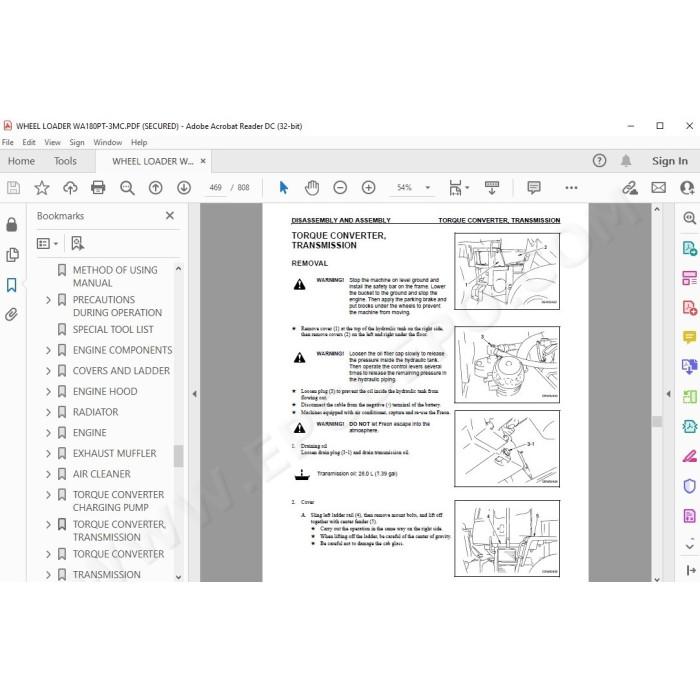Go to next page arrow

point(184,188)
